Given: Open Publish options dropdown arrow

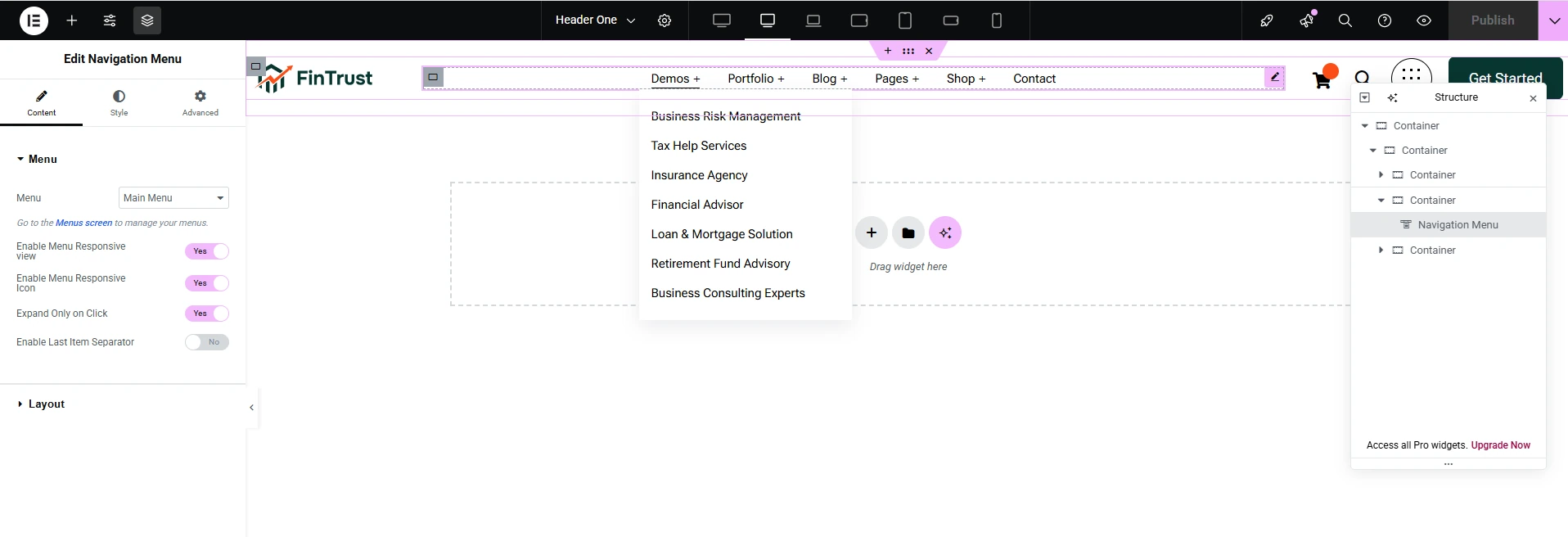Looking at the screenshot, I should point(1553,20).
